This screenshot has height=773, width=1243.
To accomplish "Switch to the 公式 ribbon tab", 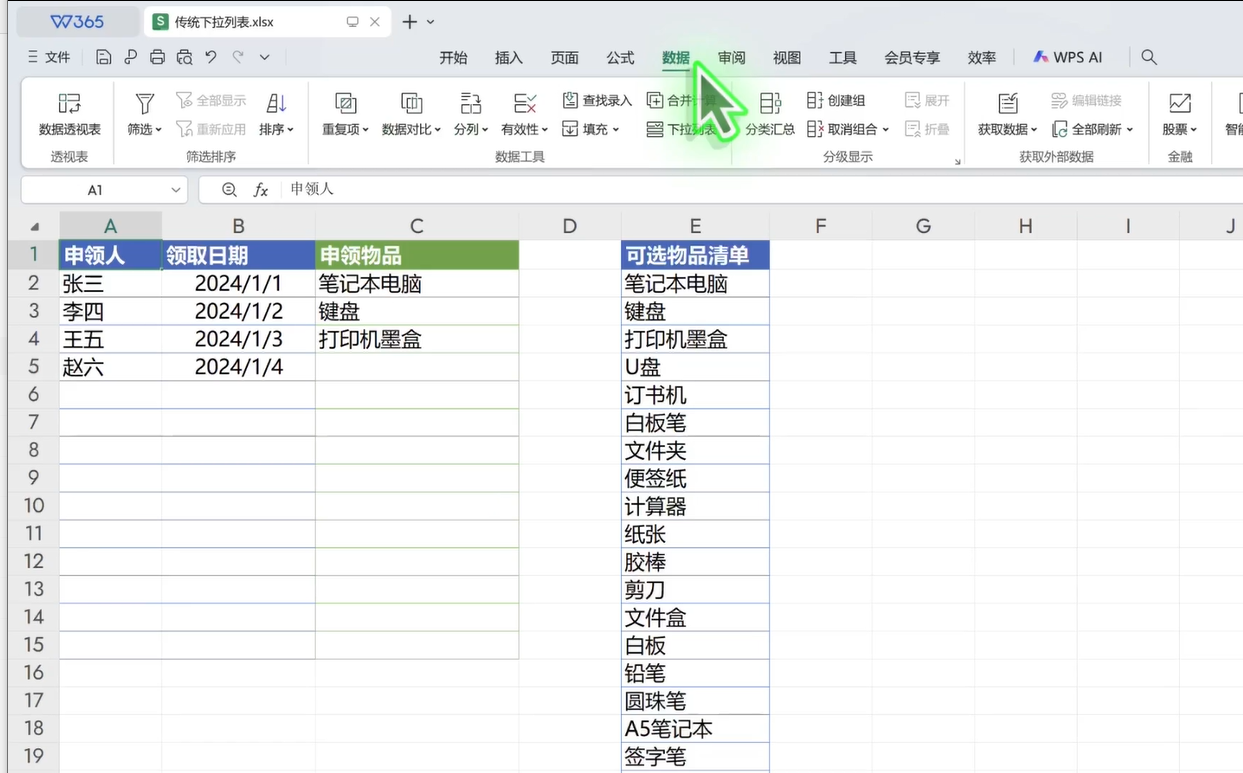I will click(x=620, y=58).
